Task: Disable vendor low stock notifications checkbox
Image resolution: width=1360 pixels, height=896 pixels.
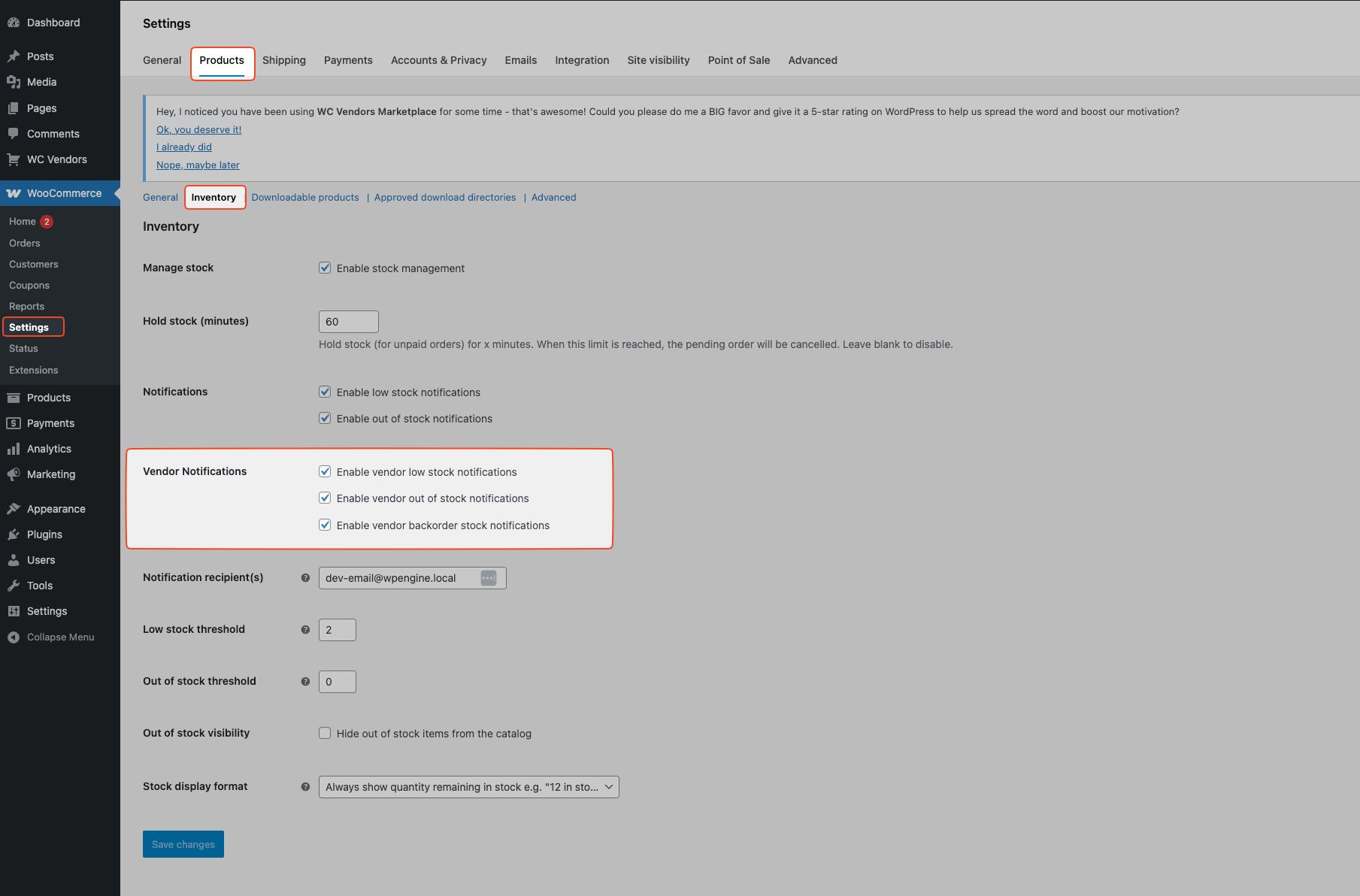Action: pos(325,471)
